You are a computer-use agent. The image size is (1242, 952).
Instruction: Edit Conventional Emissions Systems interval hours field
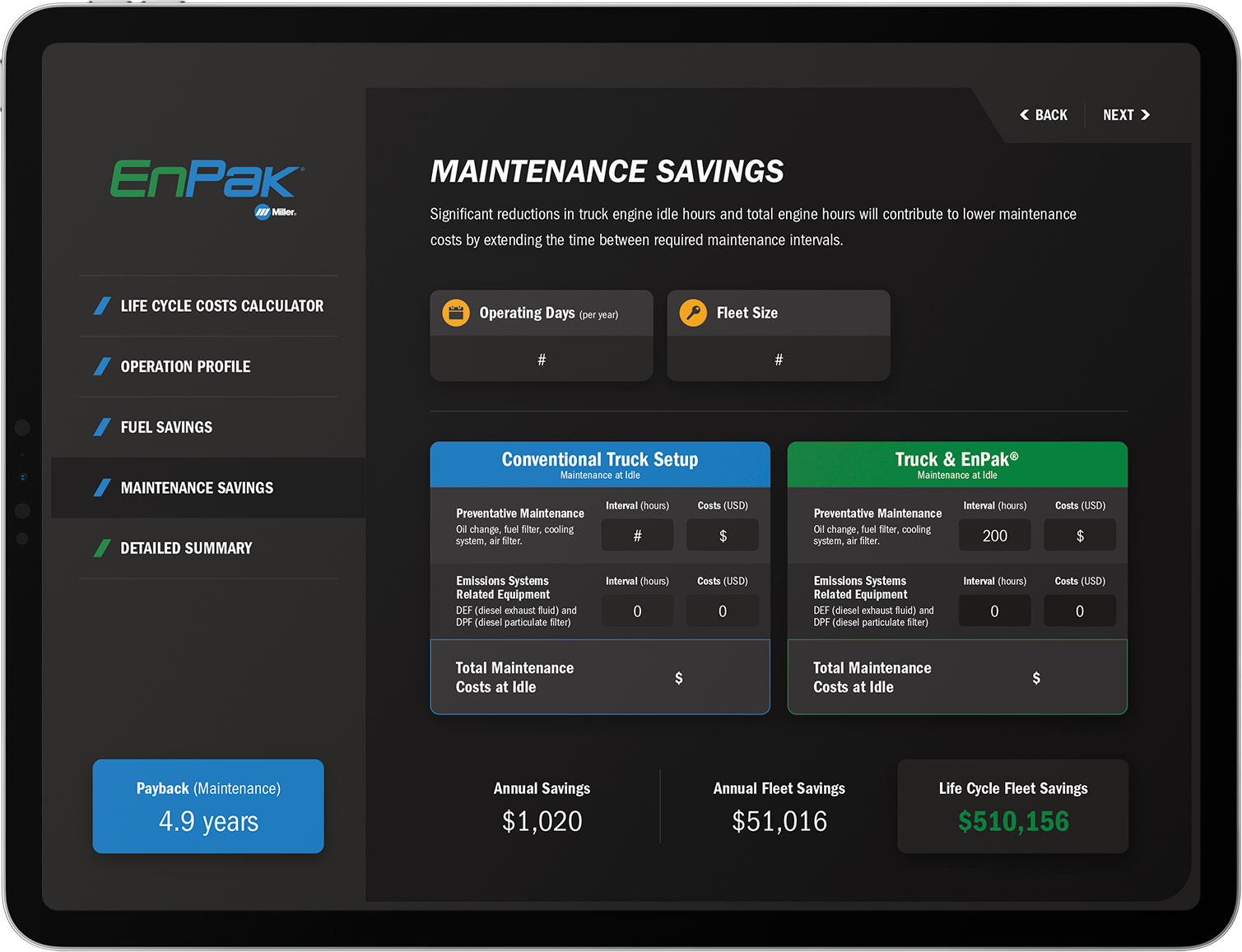[637, 611]
